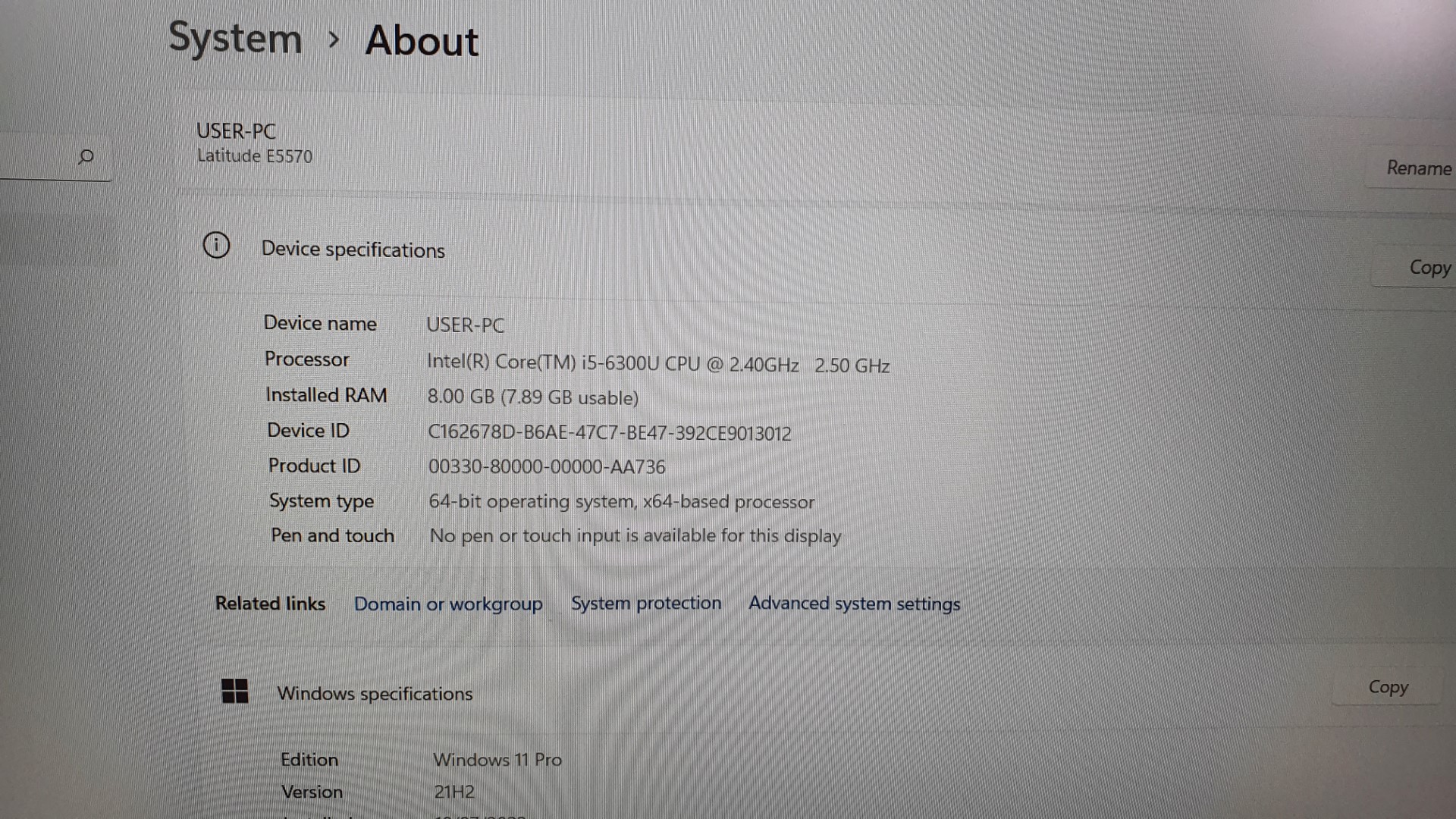1456x819 pixels.
Task: Select the 64-bit operating system text
Action: 622,502
